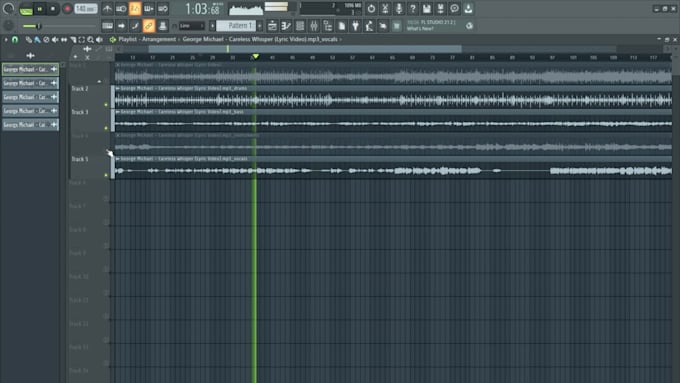Viewport: 680px width, 383px height.
Task: Click the microphone one-click recording icon
Action: coord(399,9)
